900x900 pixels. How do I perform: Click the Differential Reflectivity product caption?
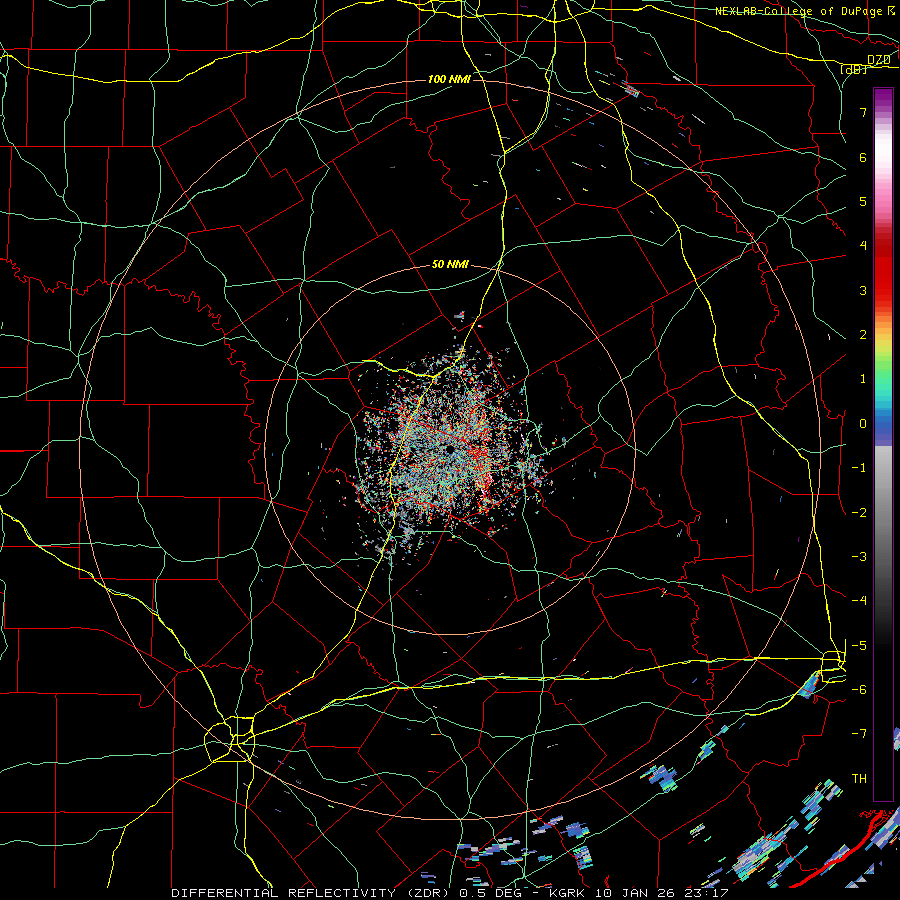450,893
